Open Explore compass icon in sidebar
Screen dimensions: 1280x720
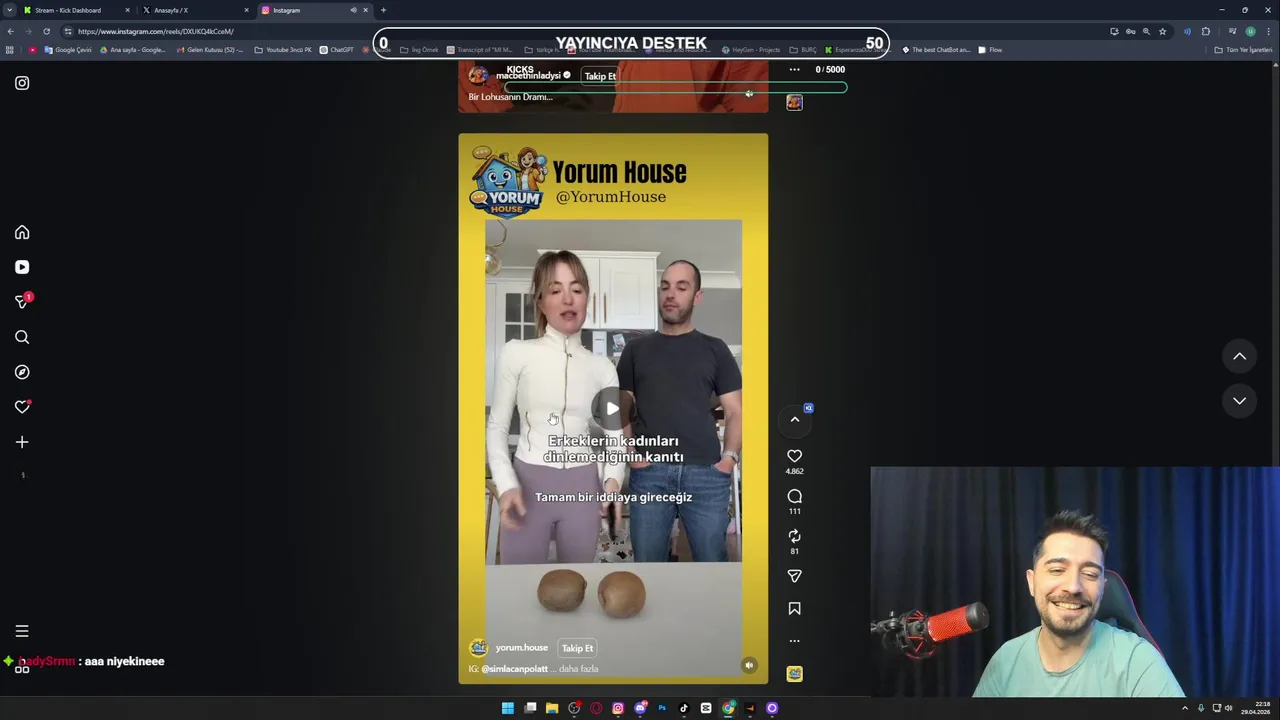[22, 372]
